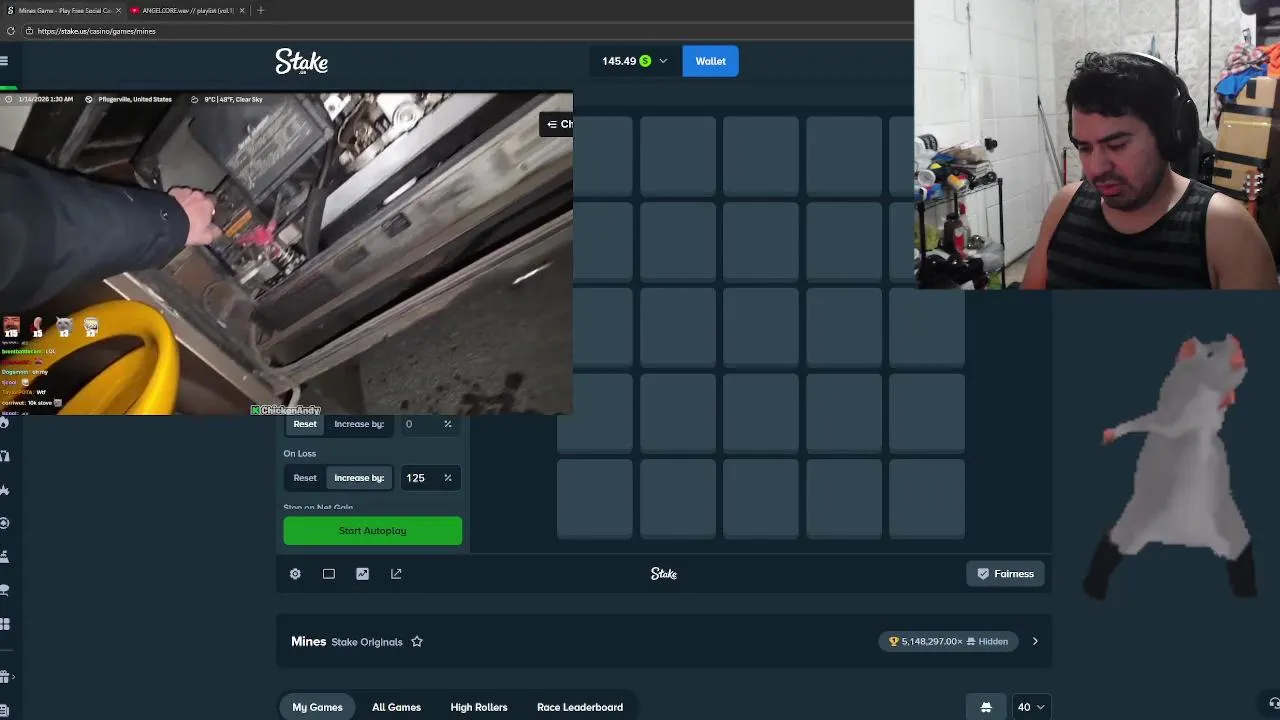Switch to the All Games tab
The width and height of the screenshot is (1280, 720).
point(396,707)
